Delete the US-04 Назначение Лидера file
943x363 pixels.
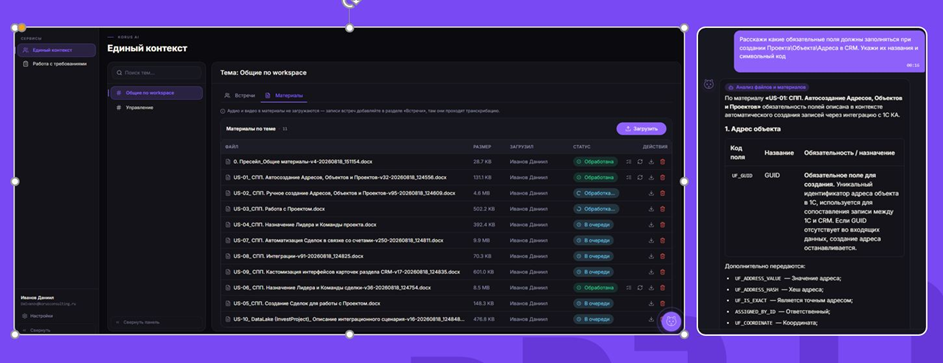(663, 225)
